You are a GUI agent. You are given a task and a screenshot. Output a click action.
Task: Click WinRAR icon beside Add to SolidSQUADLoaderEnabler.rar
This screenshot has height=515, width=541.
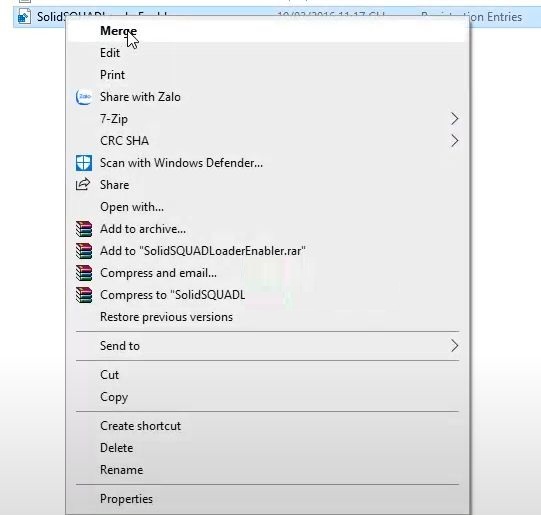pyautogui.click(x=84, y=251)
